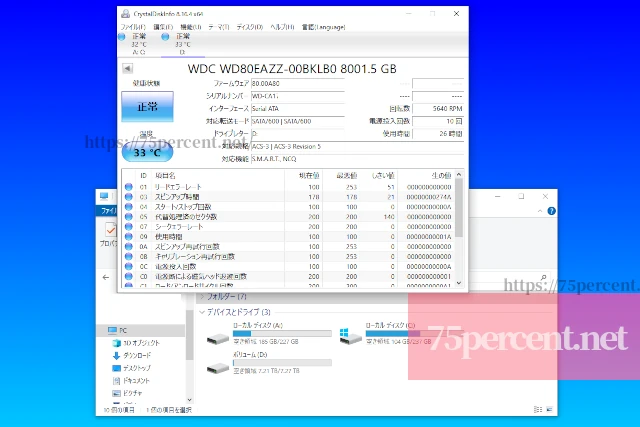Click the power-on count value 10 回
This screenshot has height=427, width=640.
pyautogui.click(x=438, y=121)
